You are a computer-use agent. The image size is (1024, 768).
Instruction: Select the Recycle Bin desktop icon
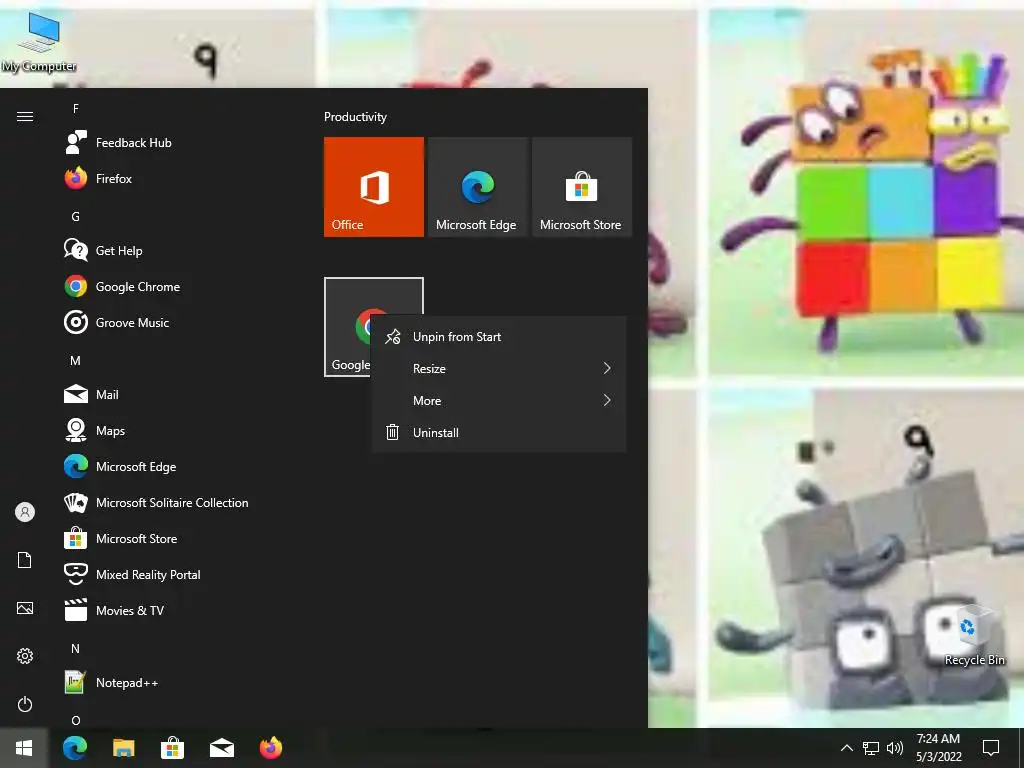coord(974,635)
